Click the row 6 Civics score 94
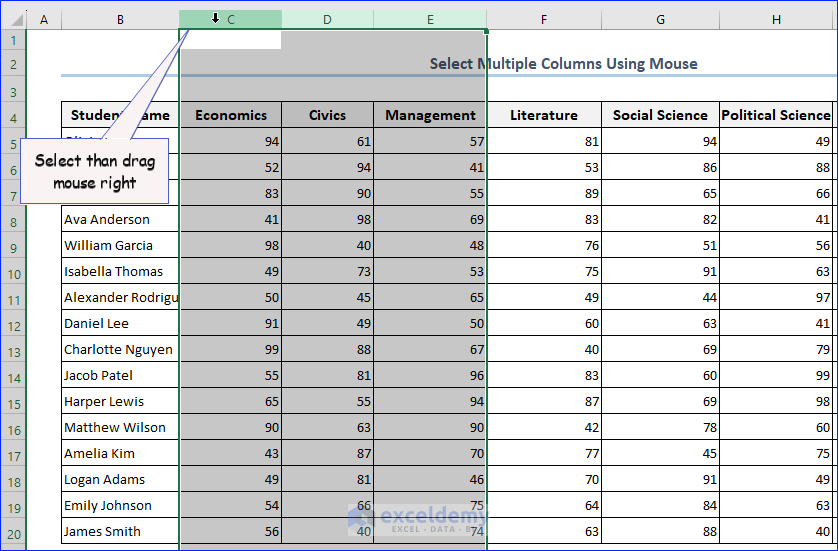The width and height of the screenshot is (838, 551). tap(328, 167)
